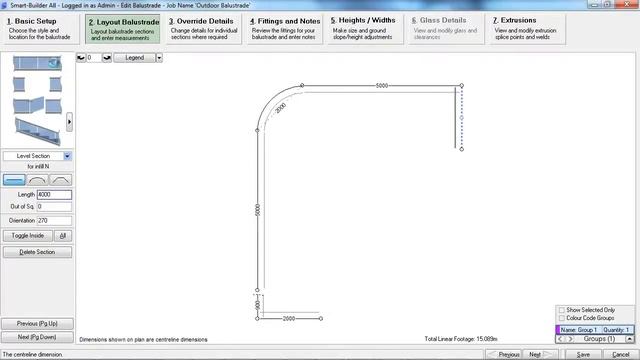Screen dimensions: 640x360
Task: Click the end node of the dotted section
Action: click(x=462, y=149)
